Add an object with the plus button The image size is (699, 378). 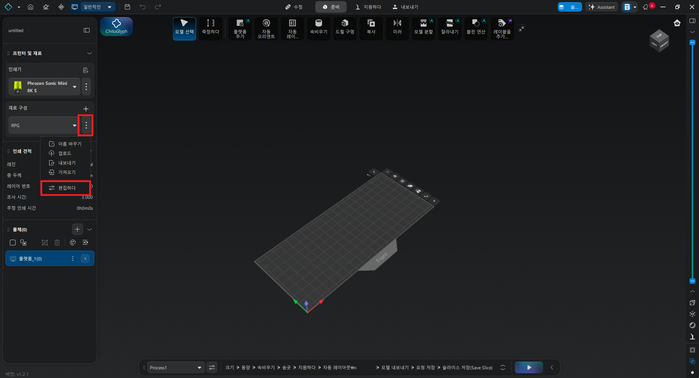click(77, 229)
